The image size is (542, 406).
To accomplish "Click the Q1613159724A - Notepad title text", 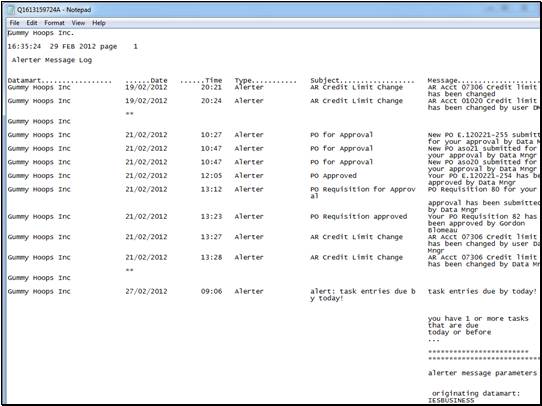I will point(54,10).
